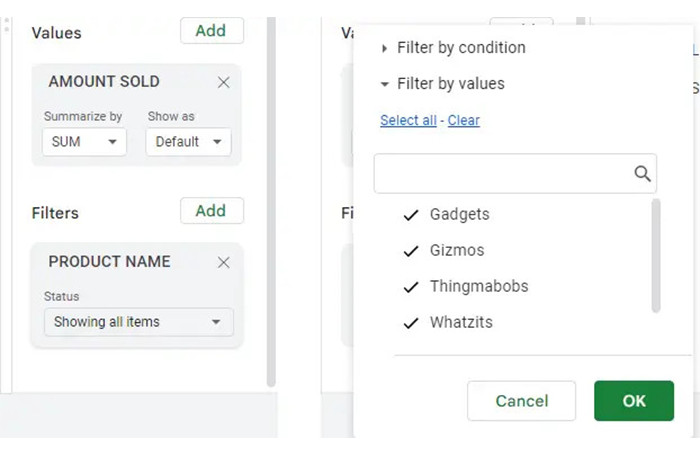Click the search magnifier icon
This screenshot has width=700, height=472.
(642, 174)
